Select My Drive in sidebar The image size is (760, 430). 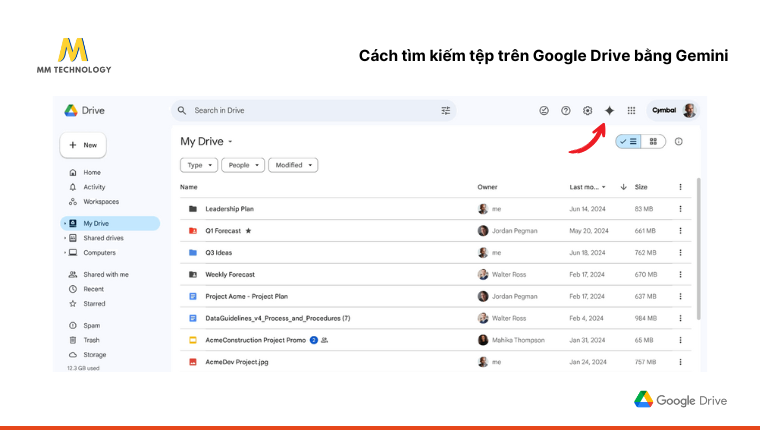(111, 223)
